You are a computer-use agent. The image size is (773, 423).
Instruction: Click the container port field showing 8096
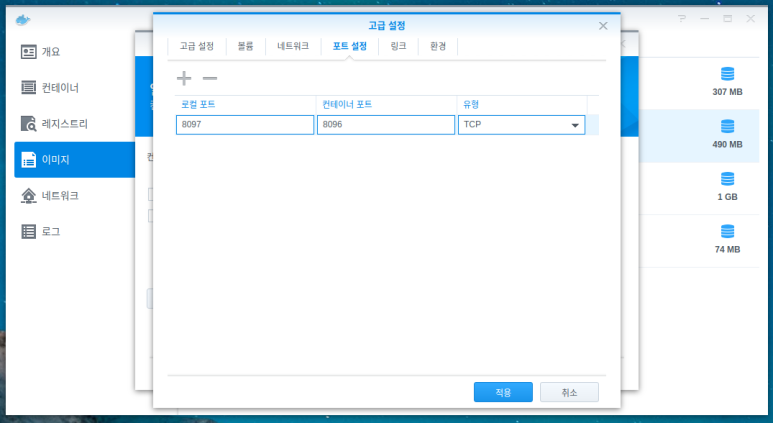coord(386,125)
